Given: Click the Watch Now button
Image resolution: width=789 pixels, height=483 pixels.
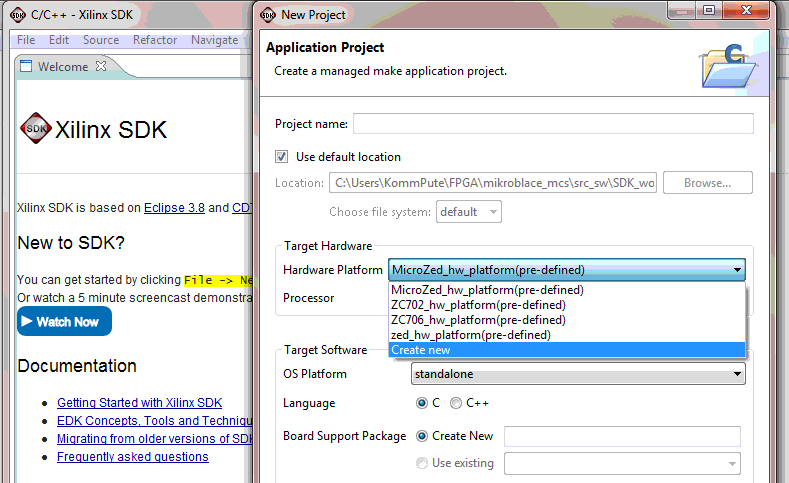Looking at the screenshot, I should pos(64,321).
